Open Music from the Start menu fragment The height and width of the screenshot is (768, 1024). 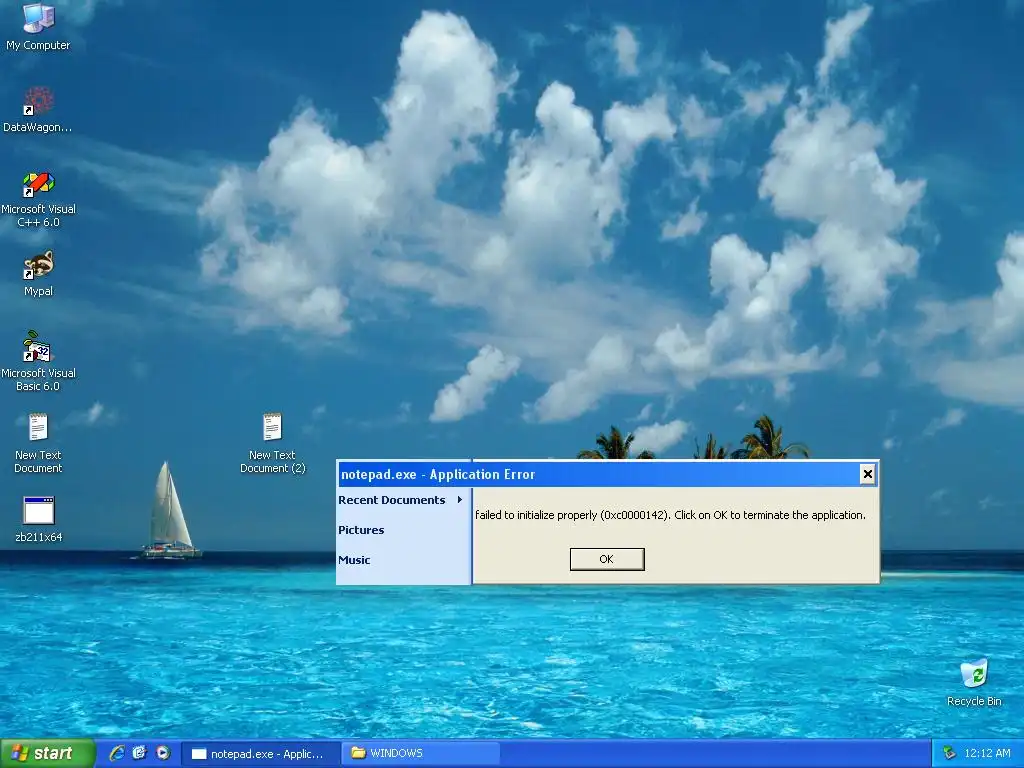click(354, 560)
